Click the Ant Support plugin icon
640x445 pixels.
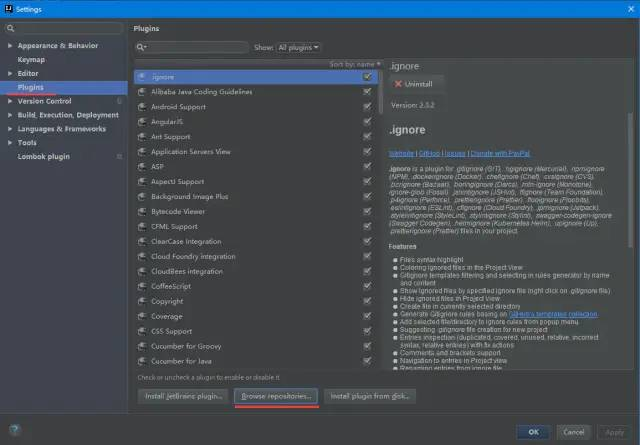(142, 137)
